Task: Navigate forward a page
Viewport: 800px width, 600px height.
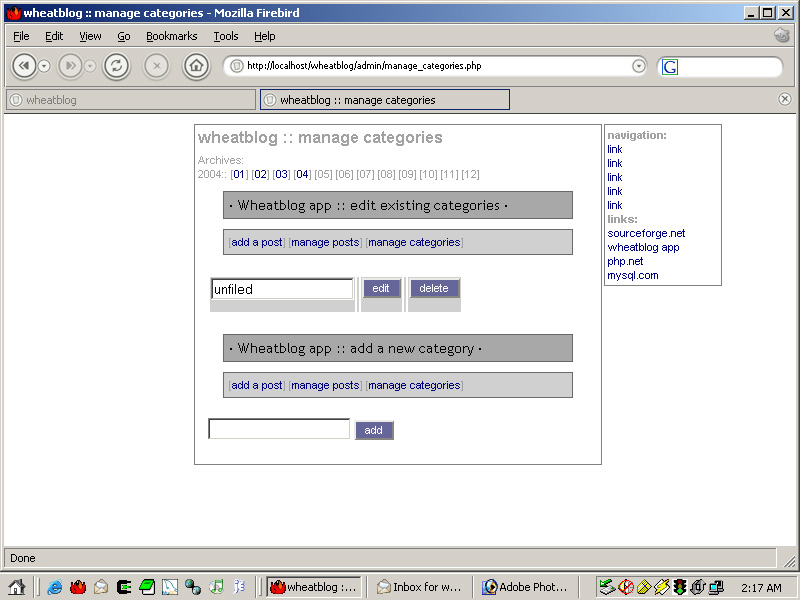Action: (69, 66)
